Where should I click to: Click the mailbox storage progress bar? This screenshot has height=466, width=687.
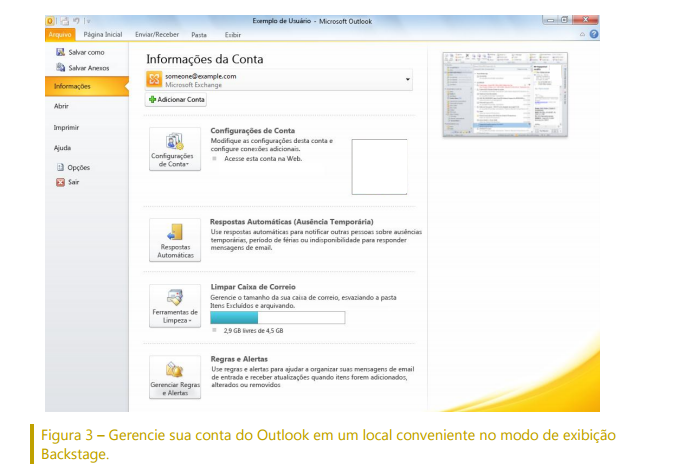277,317
